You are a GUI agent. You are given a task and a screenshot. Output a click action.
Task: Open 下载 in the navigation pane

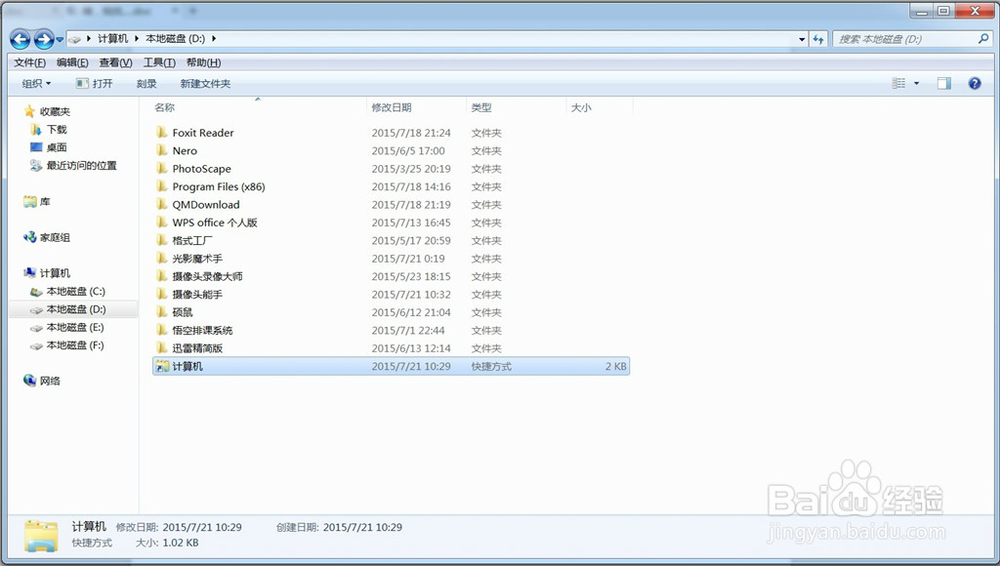57,130
